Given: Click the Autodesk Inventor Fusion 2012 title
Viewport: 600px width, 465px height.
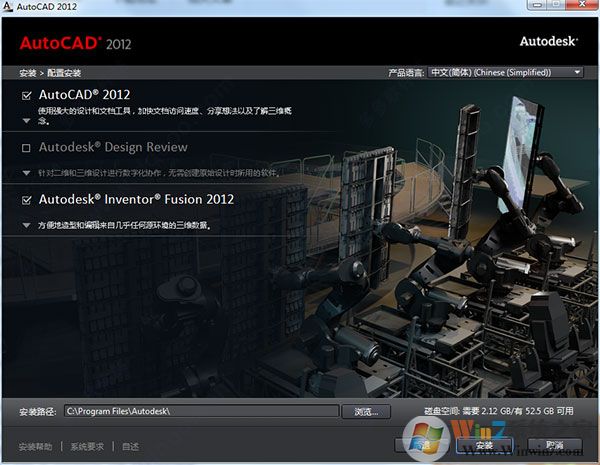Looking at the screenshot, I should tap(136, 199).
